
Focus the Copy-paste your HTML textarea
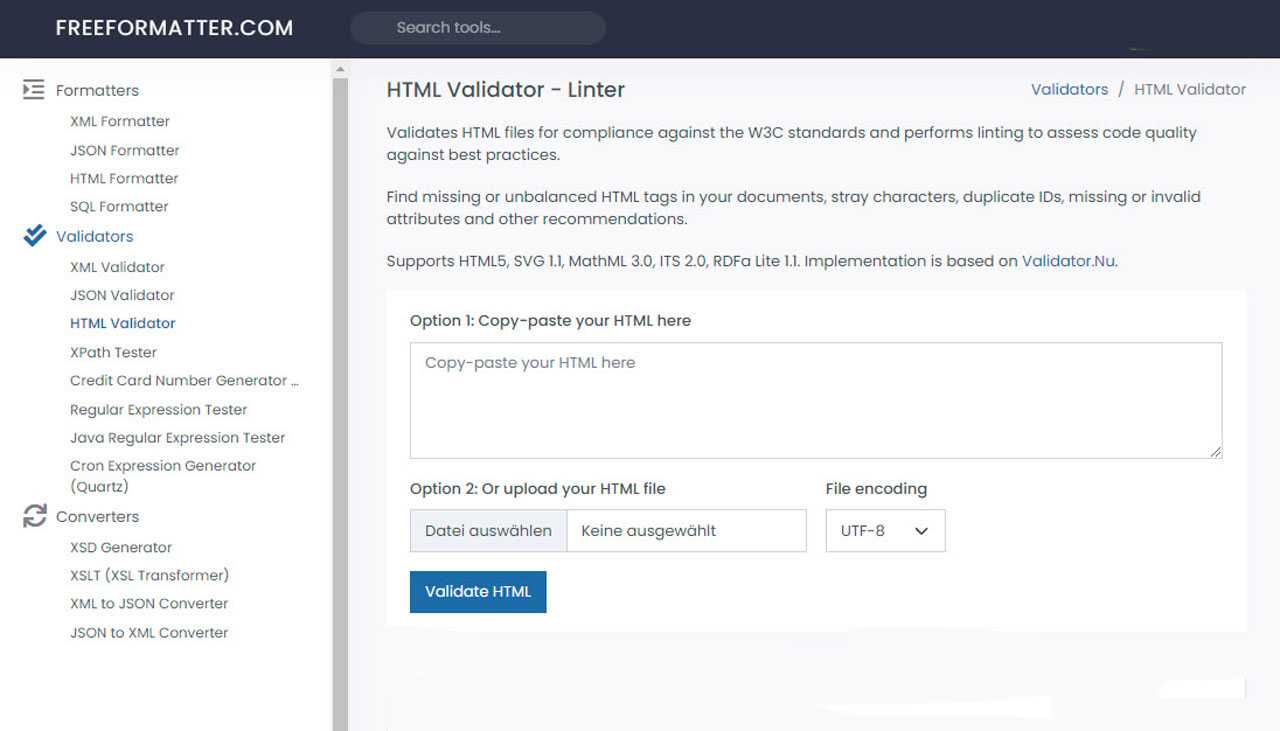(x=815, y=400)
